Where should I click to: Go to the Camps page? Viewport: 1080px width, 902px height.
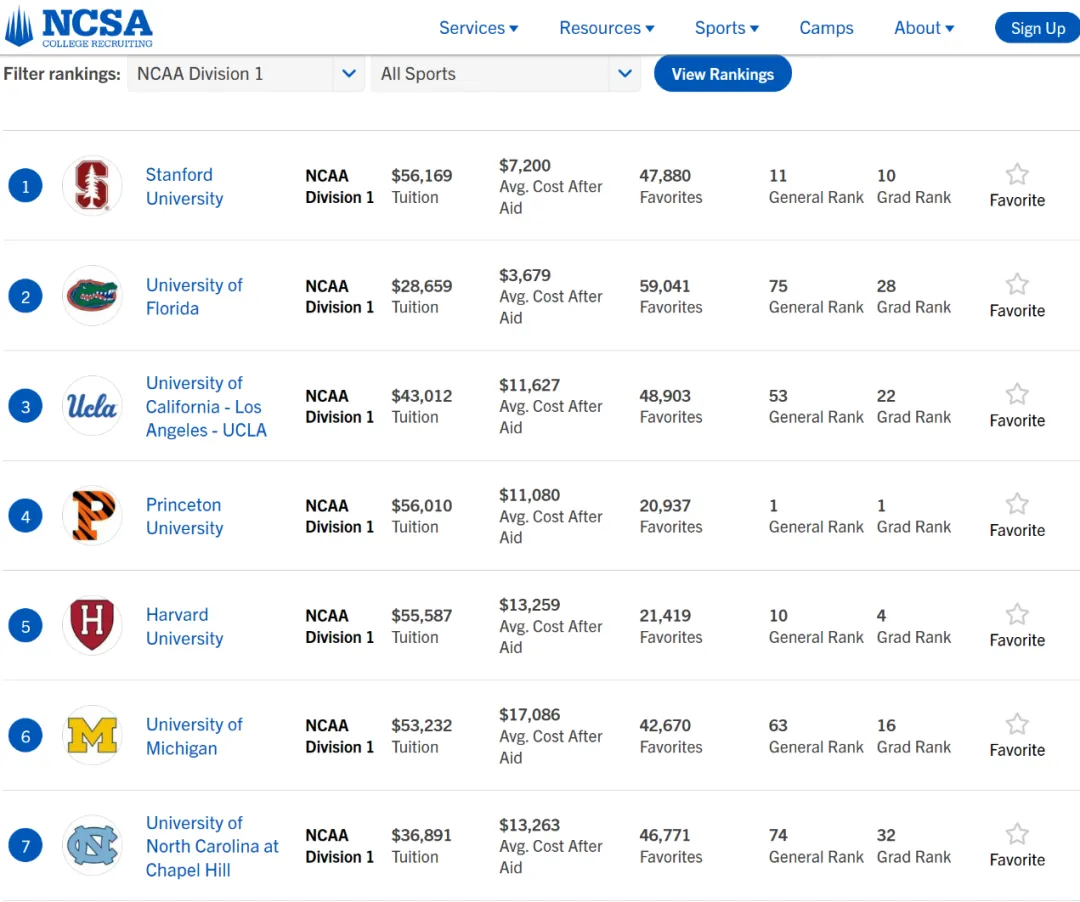point(826,28)
